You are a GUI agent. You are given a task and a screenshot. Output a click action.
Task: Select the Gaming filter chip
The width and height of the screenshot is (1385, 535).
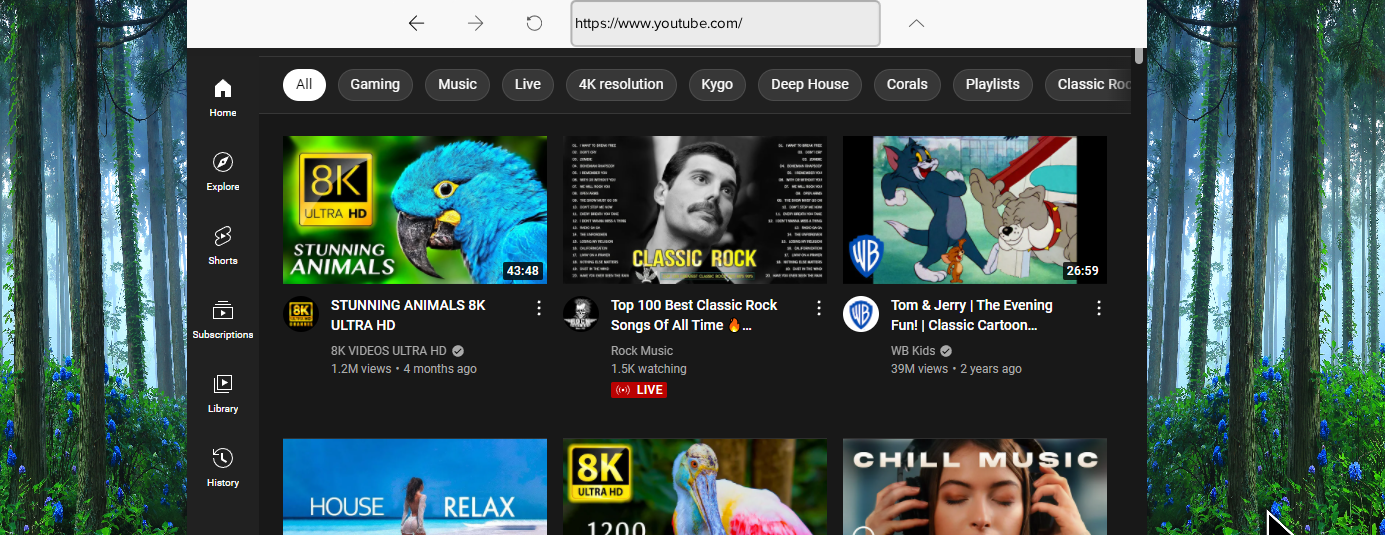375,85
